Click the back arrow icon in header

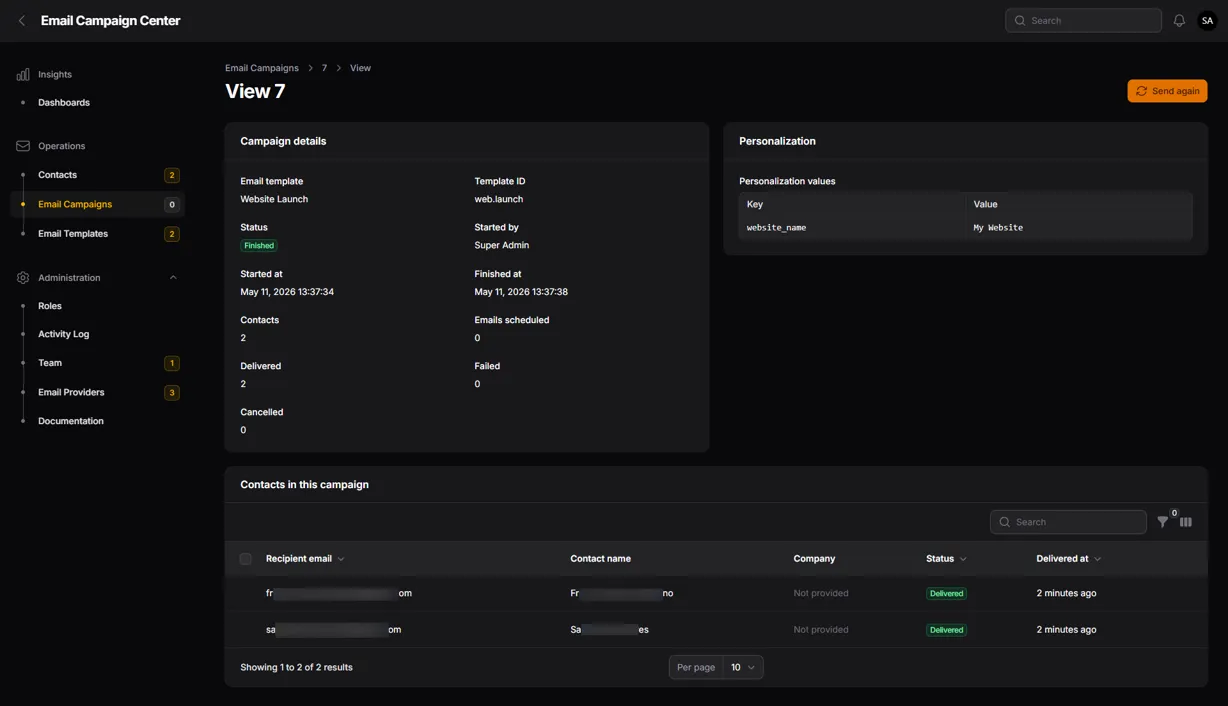point(22,21)
